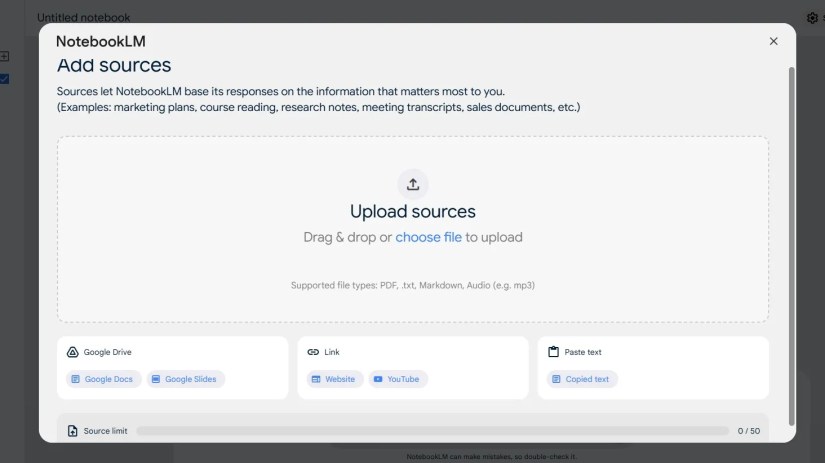Click the Upload sources heading

click(412, 212)
